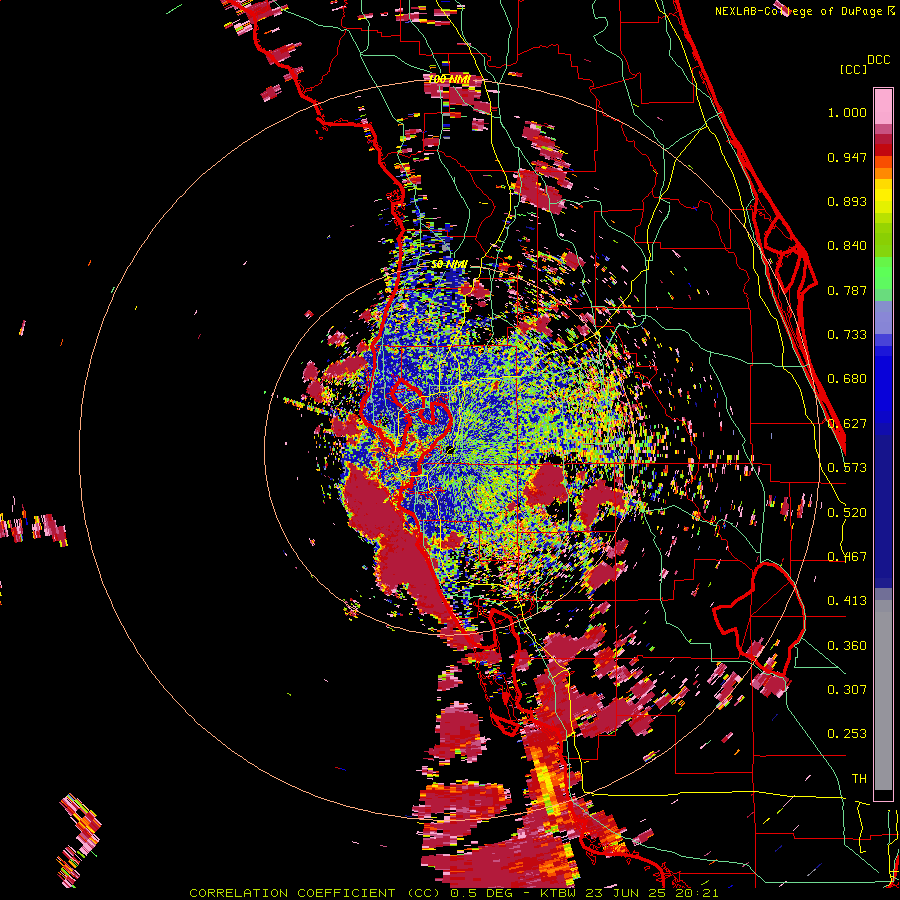Click the 0.680 scale value
This screenshot has height=900, width=900.
pyautogui.click(x=847, y=379)
